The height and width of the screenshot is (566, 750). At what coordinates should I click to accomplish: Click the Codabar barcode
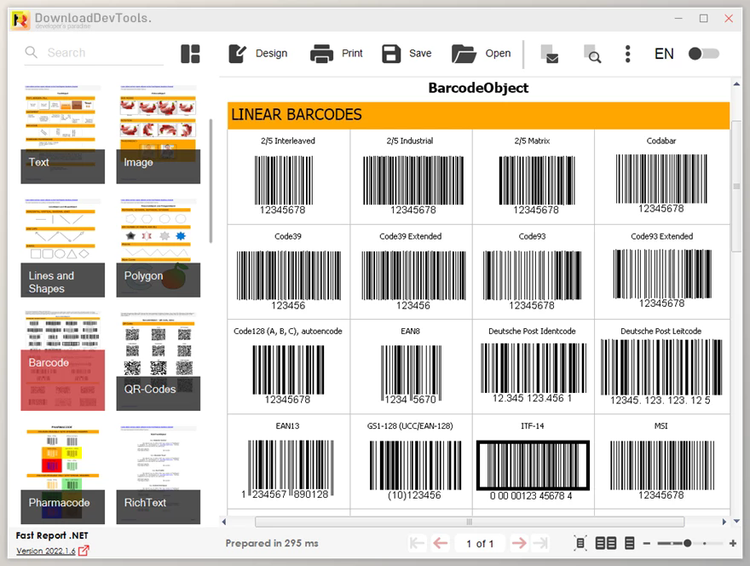tap(661, 184)
